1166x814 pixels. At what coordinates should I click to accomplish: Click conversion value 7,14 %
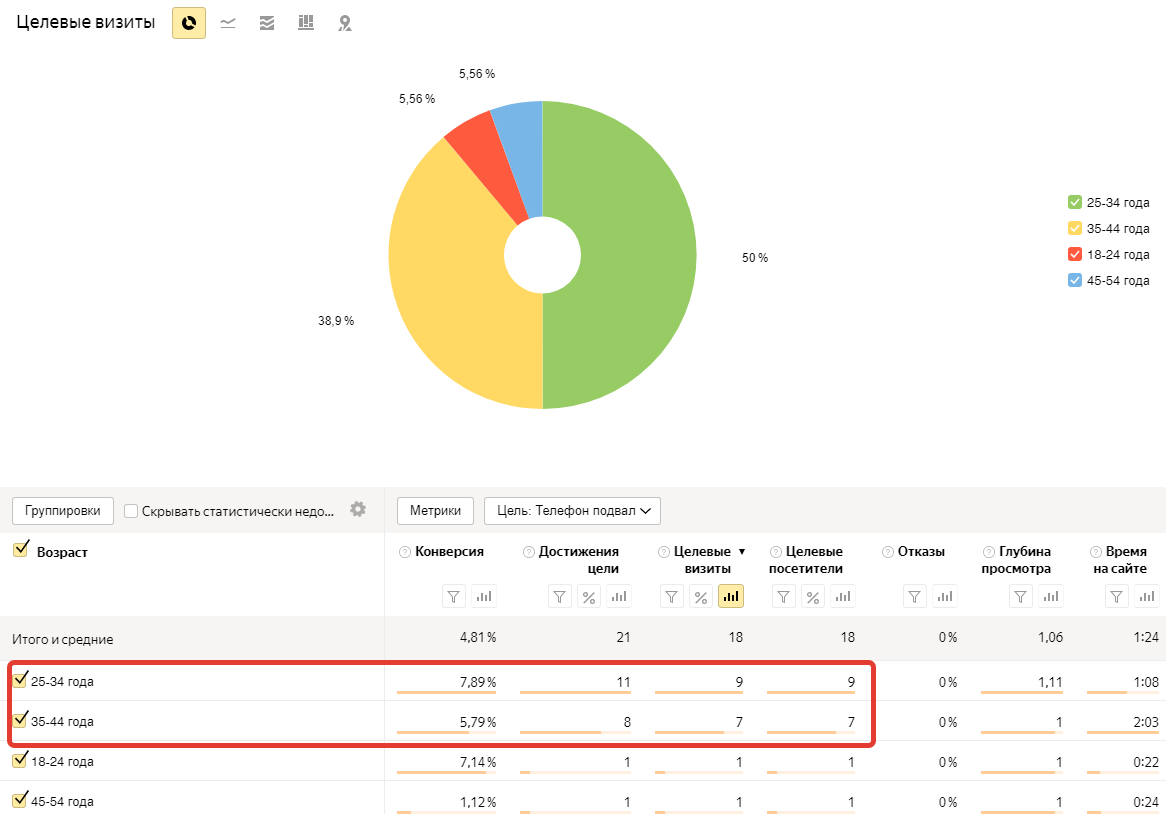[x=477, y=762]
